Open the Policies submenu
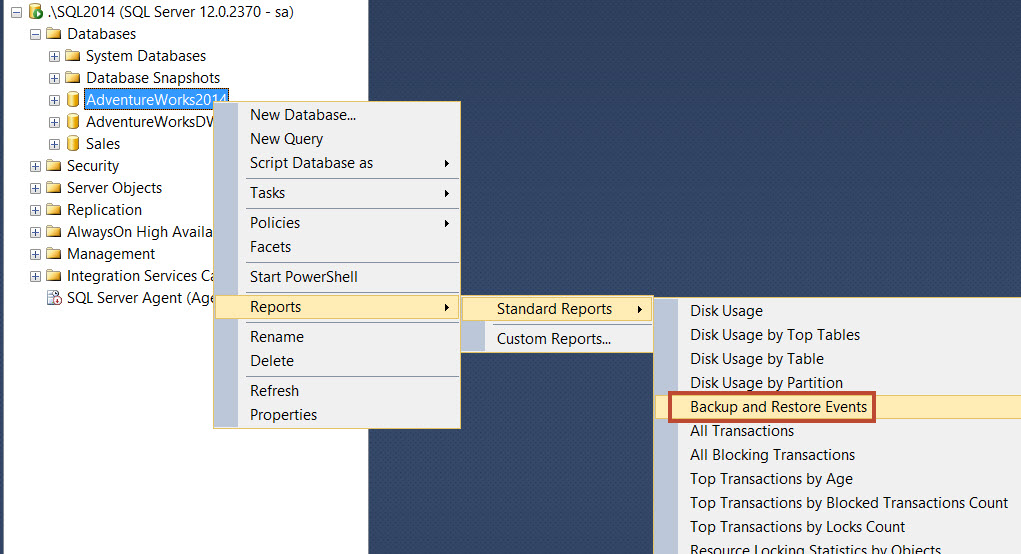The width and height of the screenshot is (1021, 554). pyautogui.click(x=337, y=223)
